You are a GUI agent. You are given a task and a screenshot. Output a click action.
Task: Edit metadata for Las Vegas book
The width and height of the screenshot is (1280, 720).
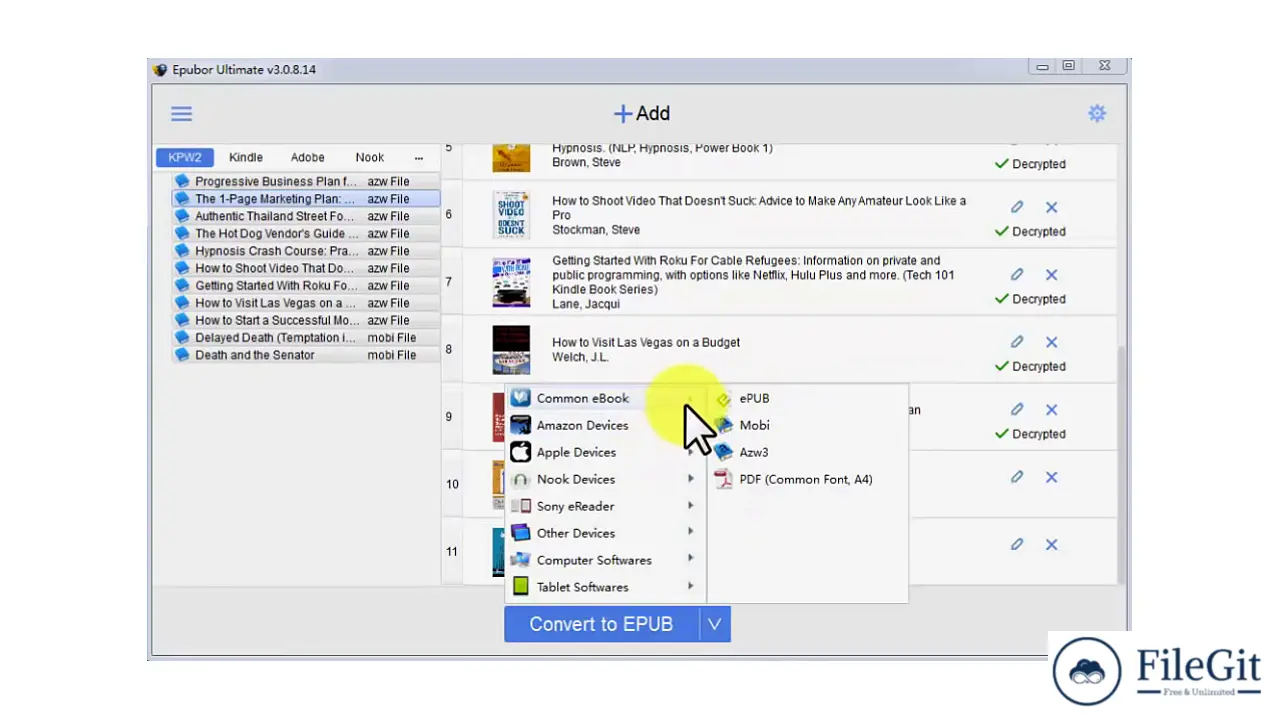pos(1017,342)
